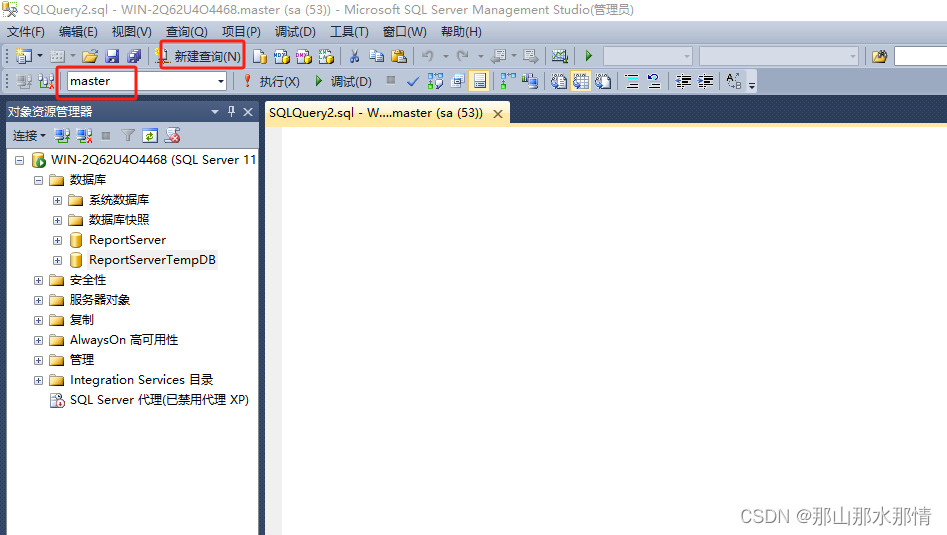The height and width of the screenshot is (535, 947).
Task: Increase the line indent
Action: [705, 81]
